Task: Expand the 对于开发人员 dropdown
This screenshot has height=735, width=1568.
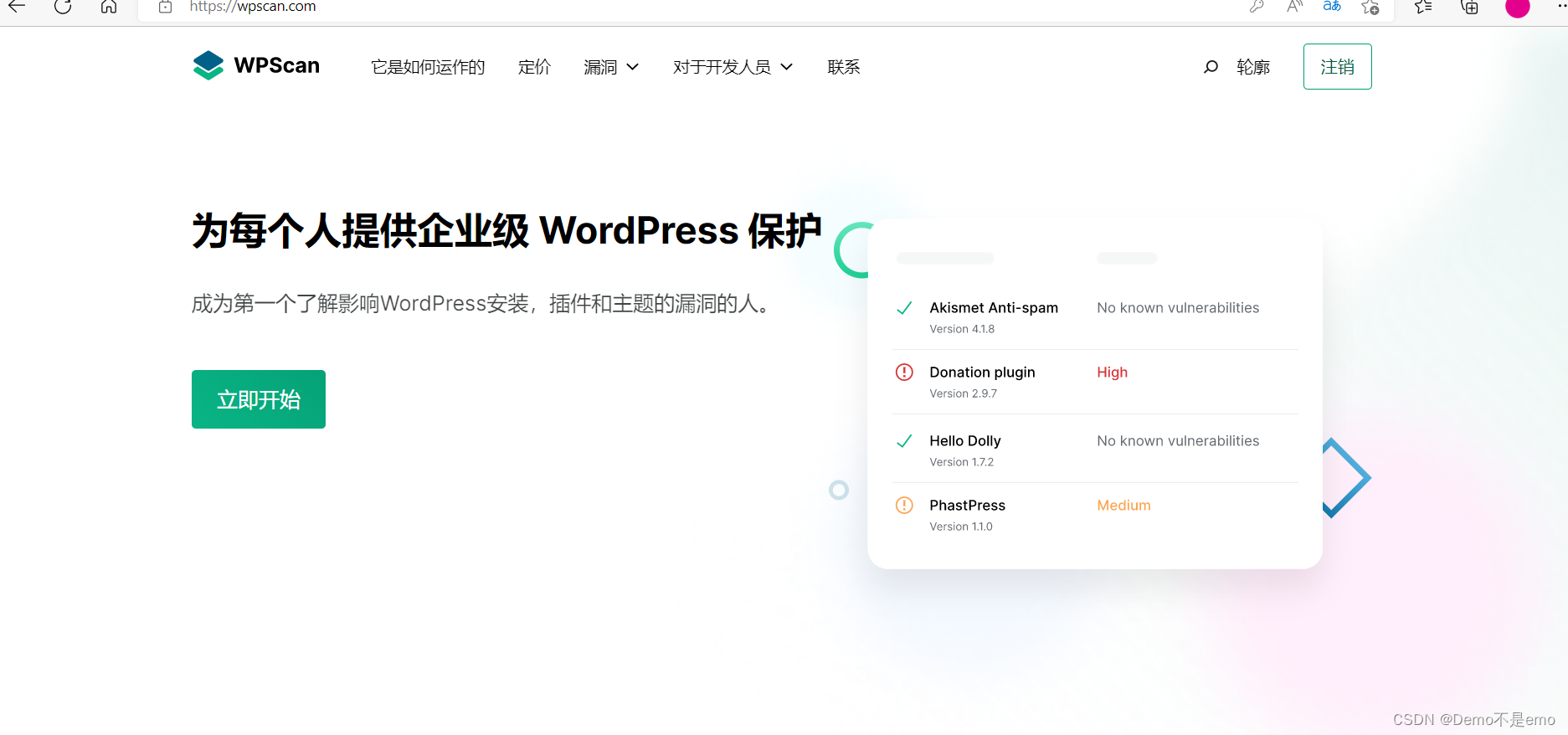Action: [733, 67]
